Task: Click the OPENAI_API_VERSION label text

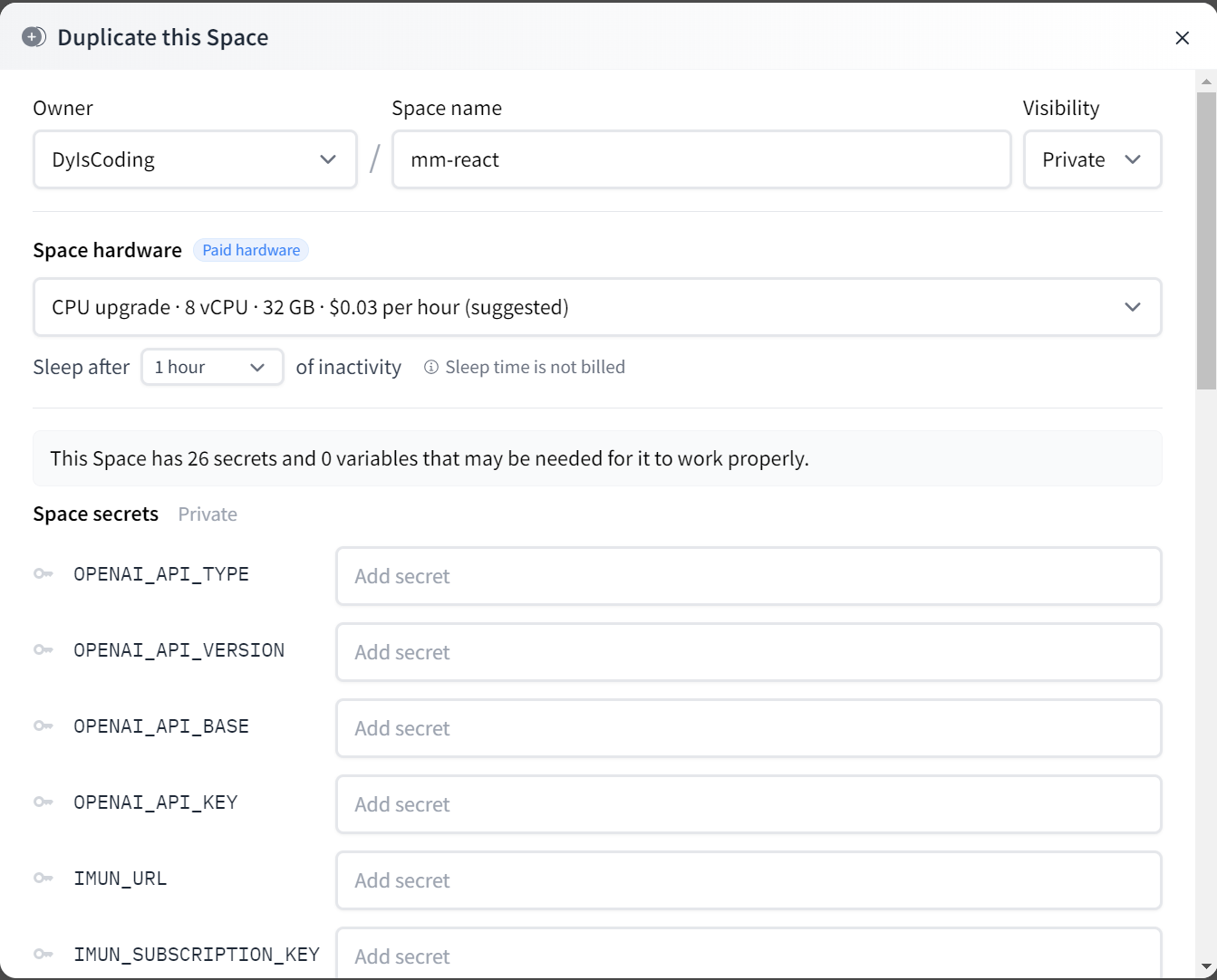Action: click(179, 650)
